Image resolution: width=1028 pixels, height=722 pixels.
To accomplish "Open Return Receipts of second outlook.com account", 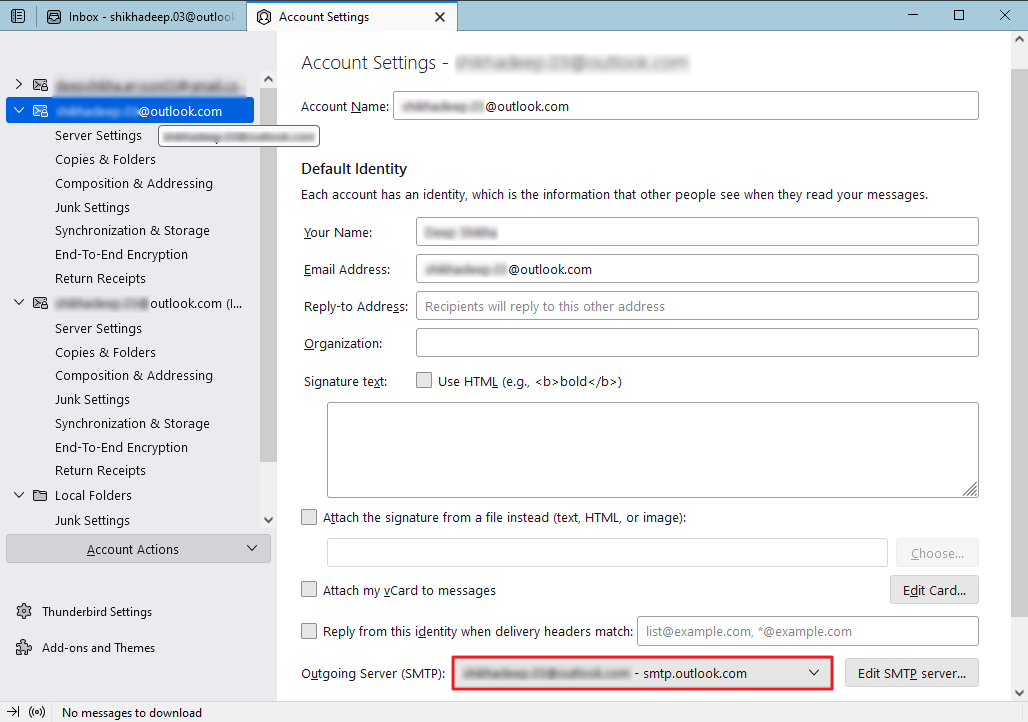I will (100, 471).
